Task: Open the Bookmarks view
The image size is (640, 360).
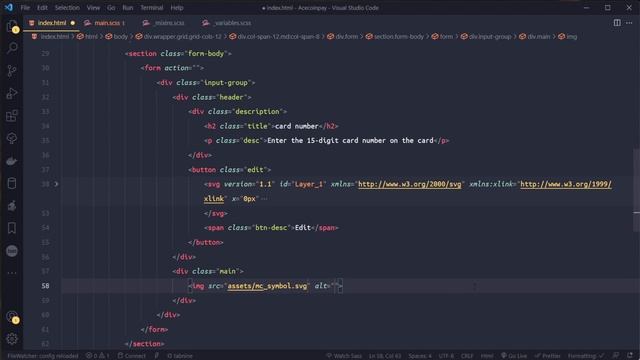Action: pyautogui.click(x=12, y=228)
